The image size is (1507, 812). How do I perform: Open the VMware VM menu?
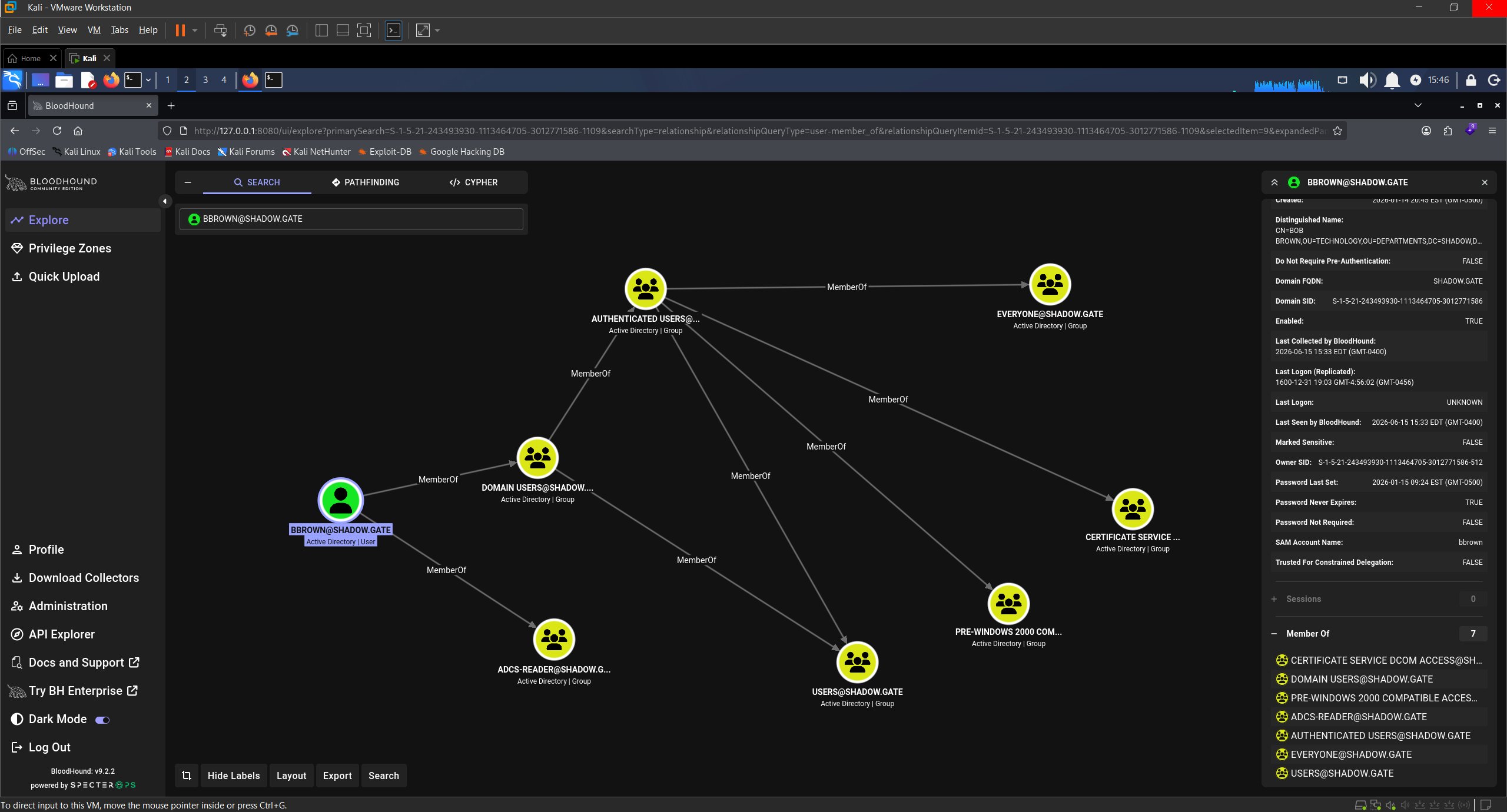(x=94, y=30)
